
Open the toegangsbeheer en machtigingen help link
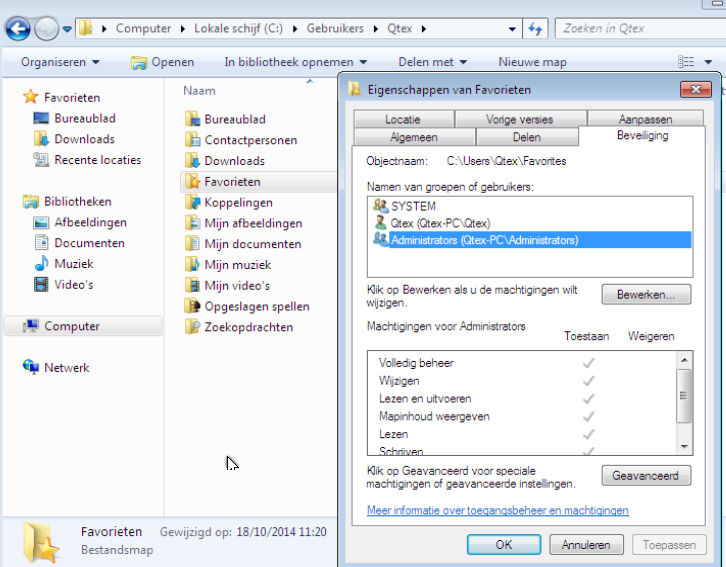point(497,510)
